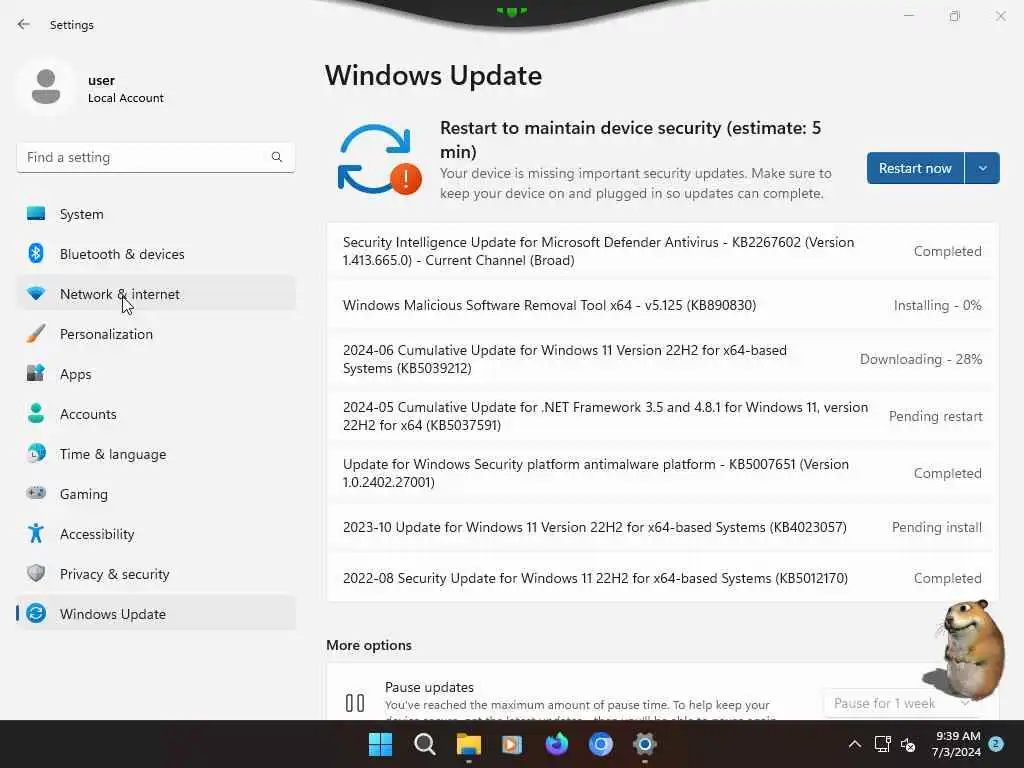The height and width of the screenshot is (768, 1024).
Task: Click the pause icon beside Pause updates
Action: click(x=355, y=703)
